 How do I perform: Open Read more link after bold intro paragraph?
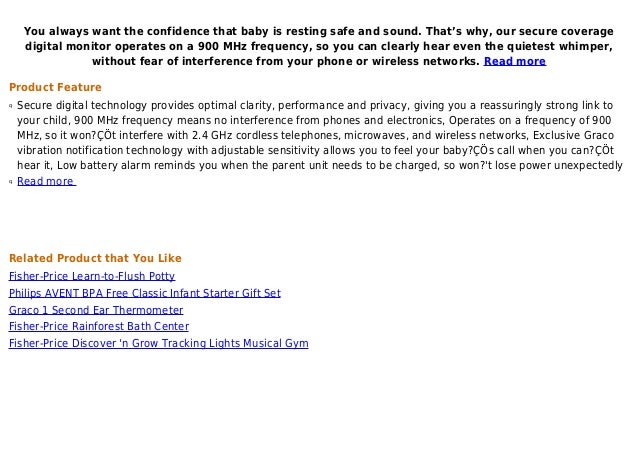click(x=515, y=61)
